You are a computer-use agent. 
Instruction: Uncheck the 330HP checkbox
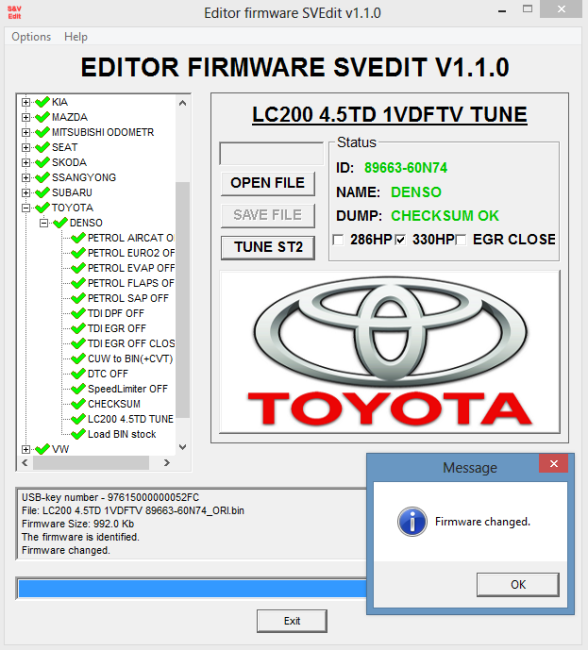point(400,240)
